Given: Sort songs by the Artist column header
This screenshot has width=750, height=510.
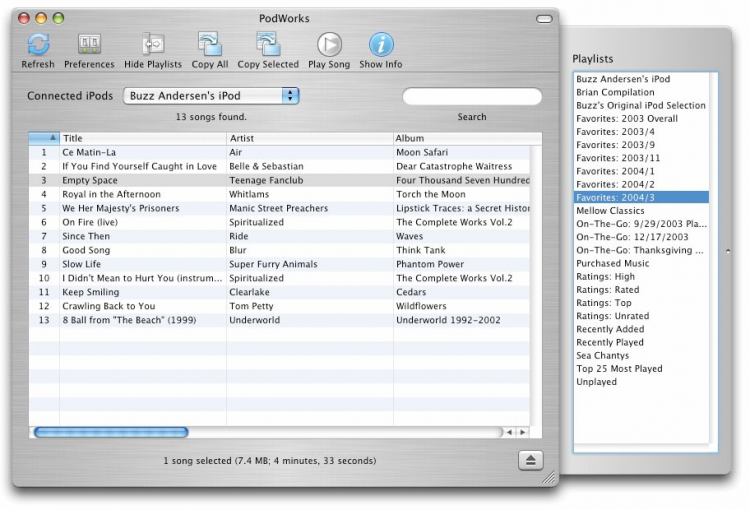Looking at the screenshot, I should [x=309, y=138].
